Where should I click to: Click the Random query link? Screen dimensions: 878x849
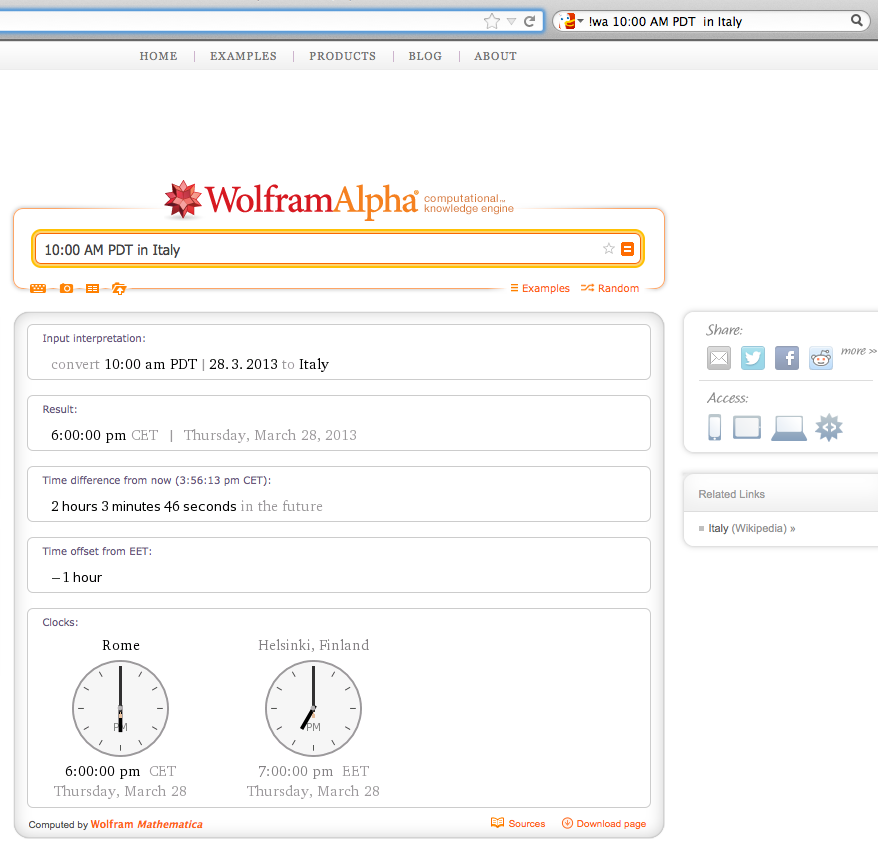click(610, 288)
